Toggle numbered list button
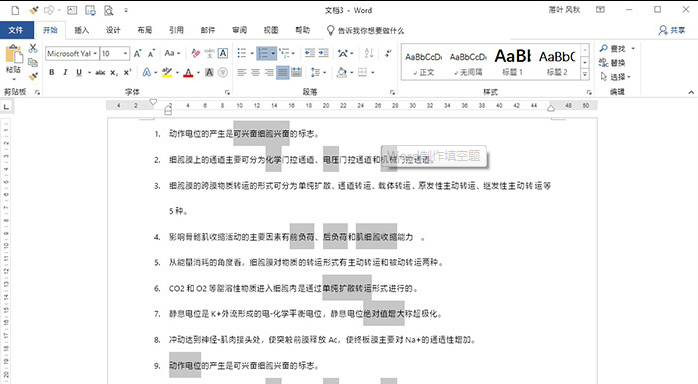 pyautogui.click(x=264, y=53)
